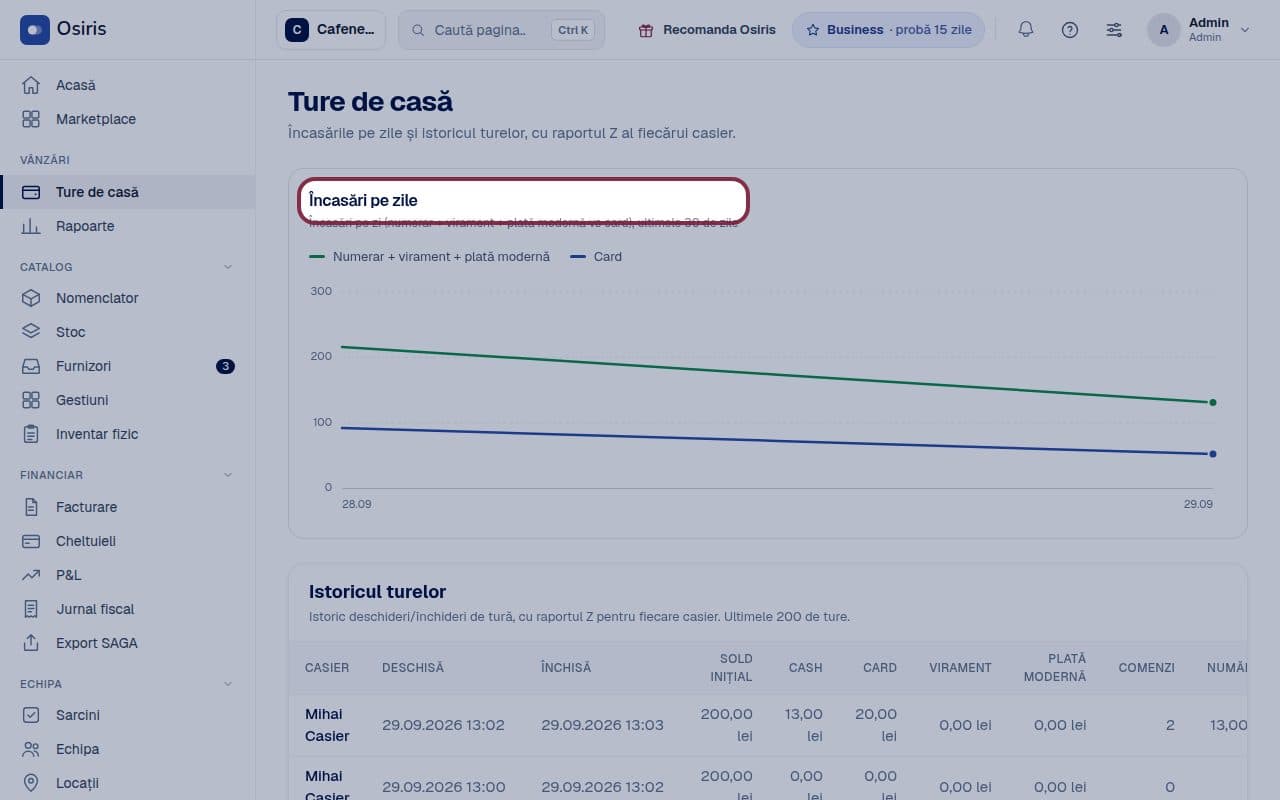
Task: Click the help question mark icon
Action: (1070, 30)
